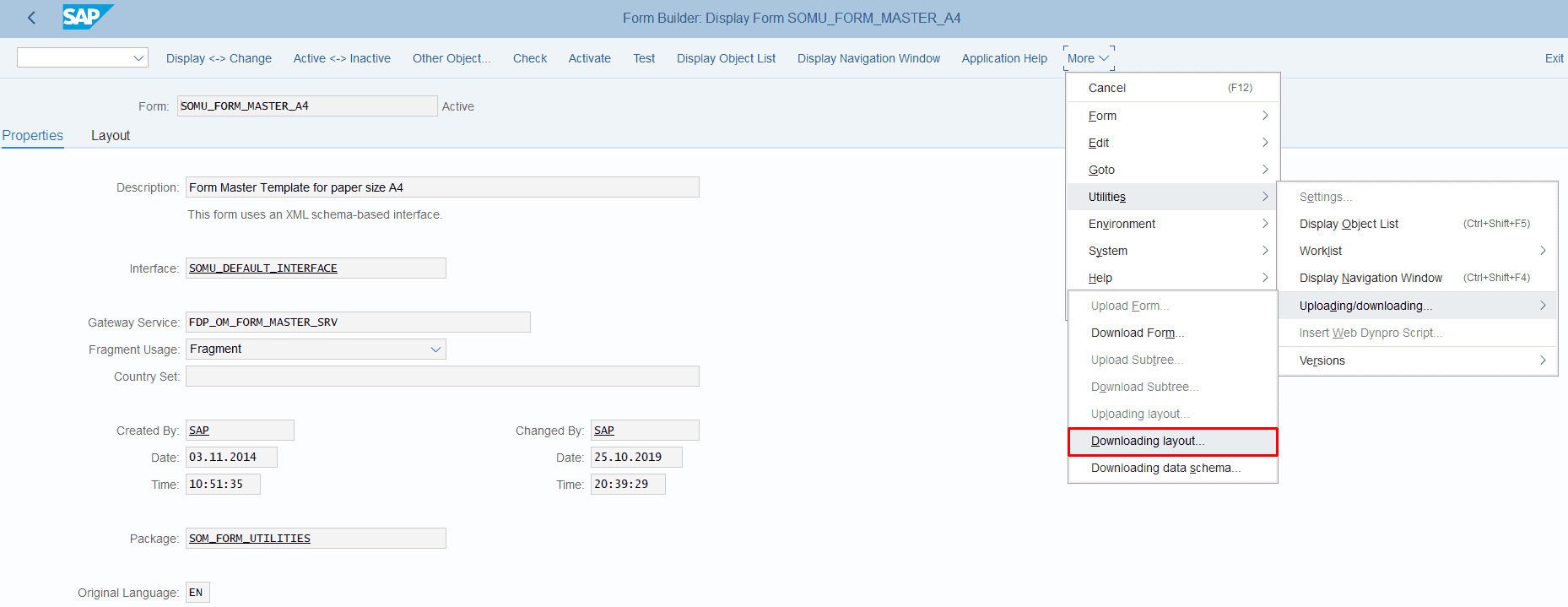Click created date 03.11.2014 field
The image size is (1568, 607).
click(x=231, y=458)
